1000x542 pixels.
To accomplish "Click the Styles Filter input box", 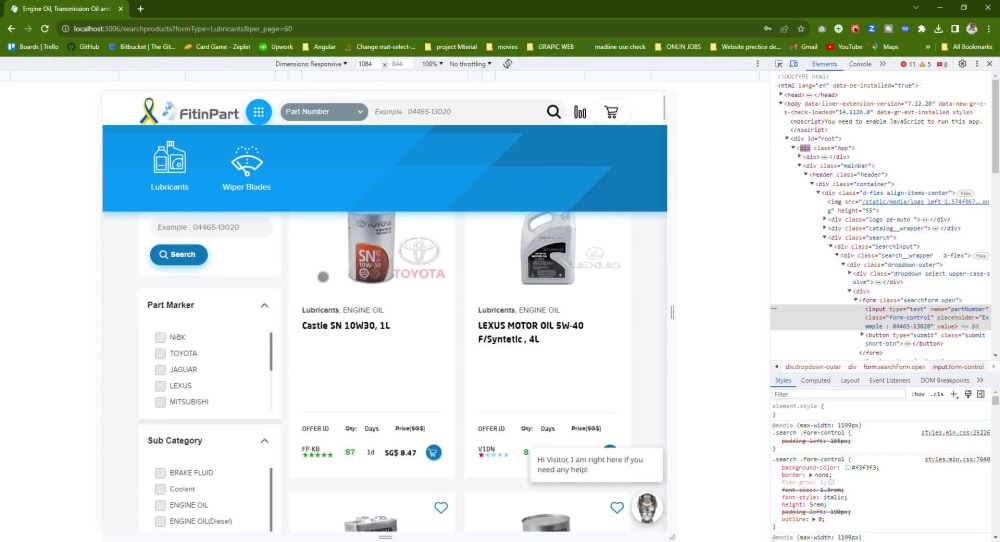I will click(838, 394).
